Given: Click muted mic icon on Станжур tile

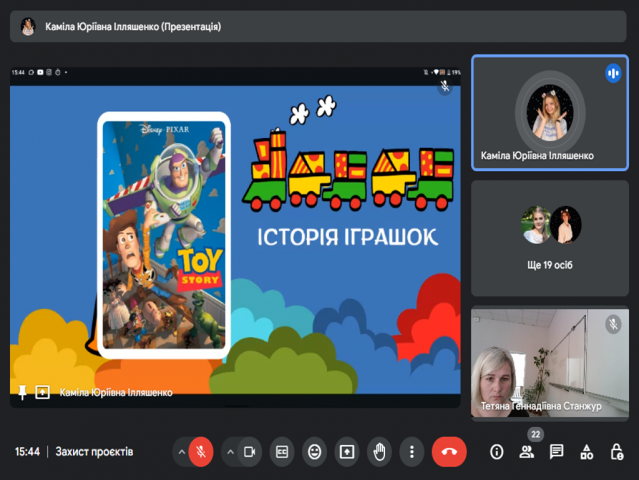Looking at the screenshot, I should click(613, 324).
